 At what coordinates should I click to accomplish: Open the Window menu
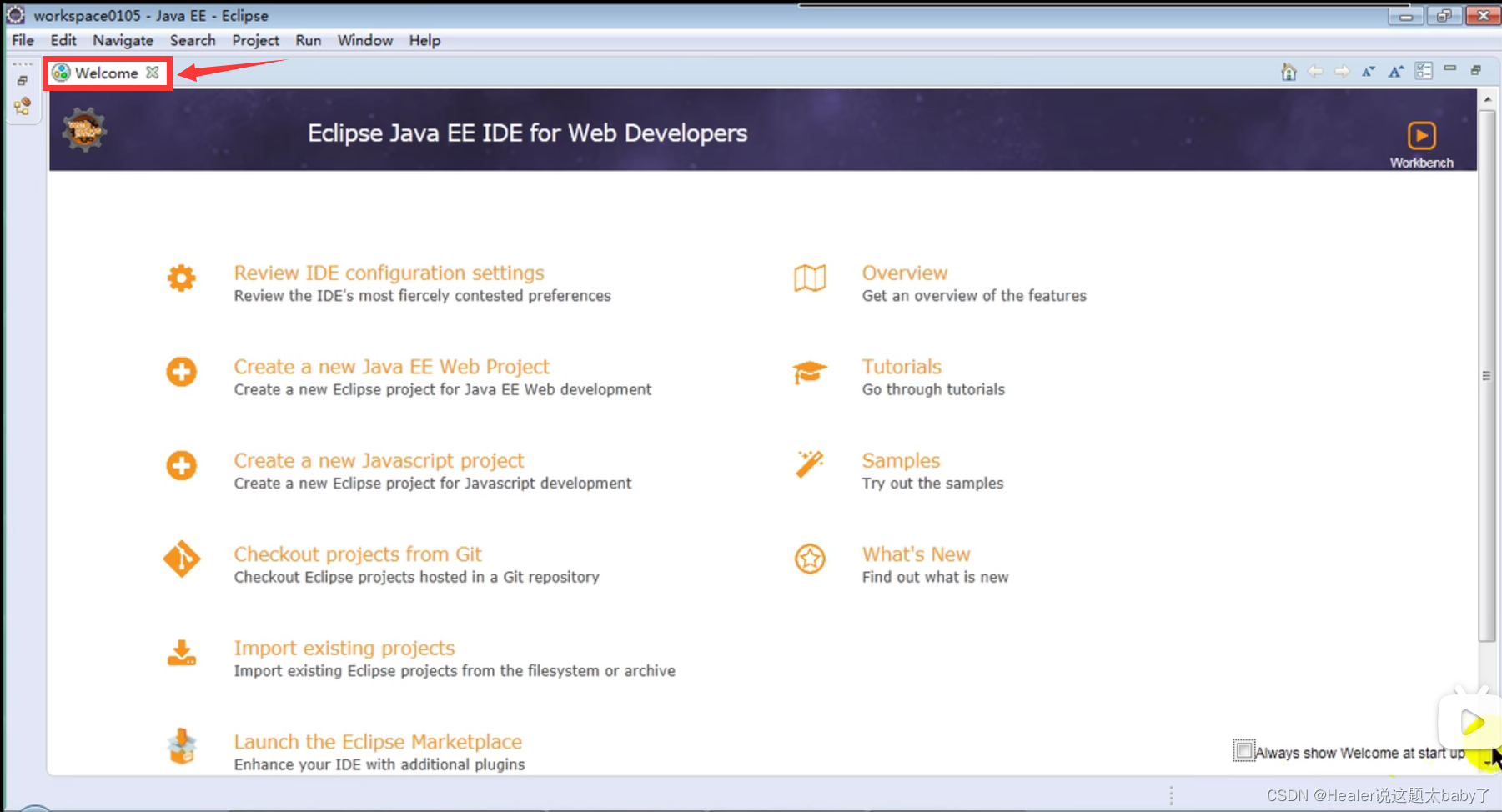click(x=365, y=40)
